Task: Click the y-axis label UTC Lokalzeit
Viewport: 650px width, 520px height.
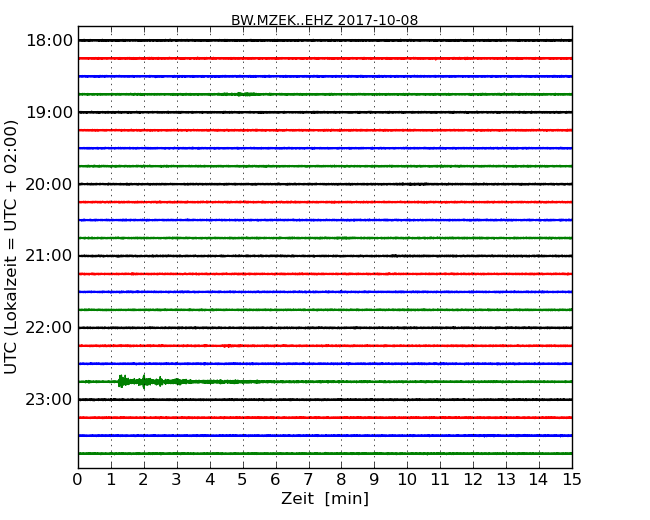Action: (12, 247)
